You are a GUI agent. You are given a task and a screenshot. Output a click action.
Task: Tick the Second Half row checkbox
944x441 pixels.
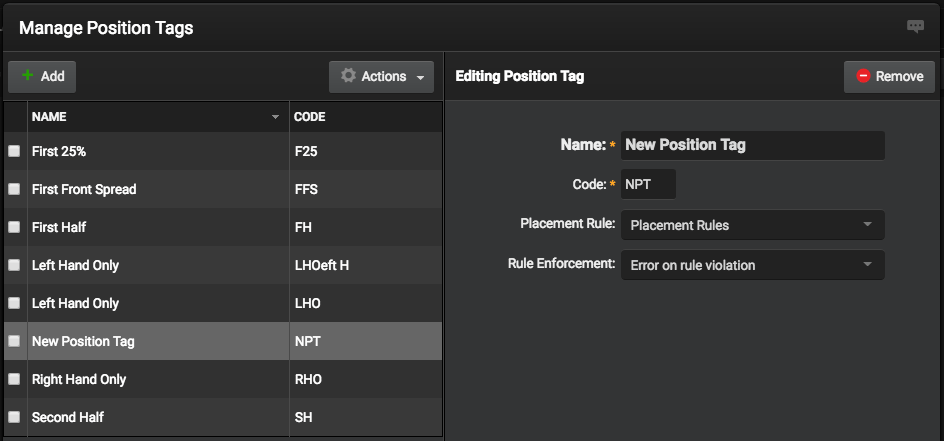click(14, 417)
